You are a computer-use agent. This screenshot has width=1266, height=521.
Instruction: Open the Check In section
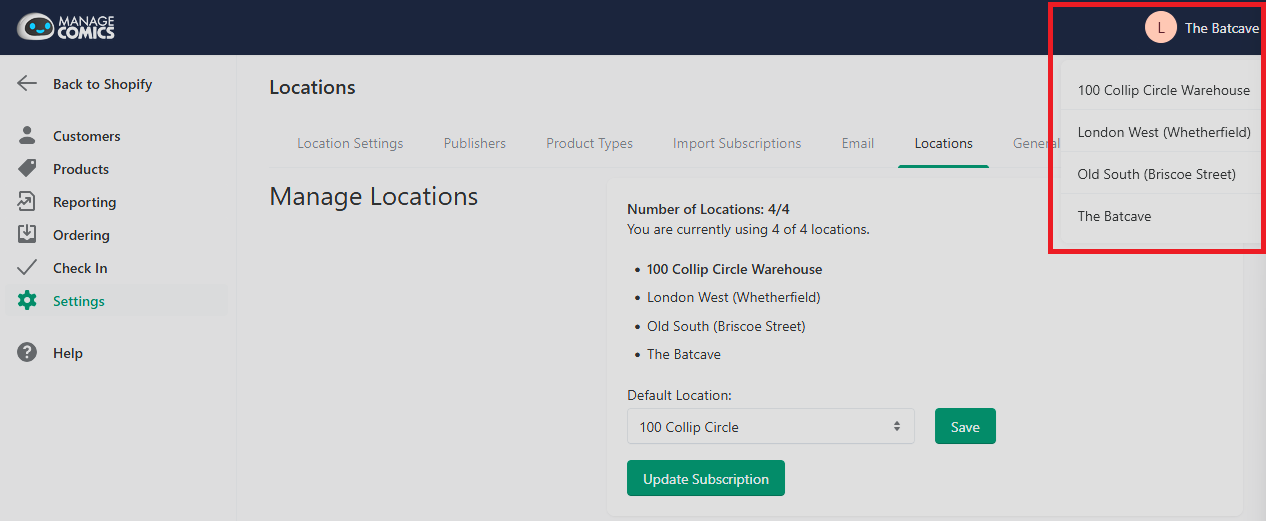80,268
